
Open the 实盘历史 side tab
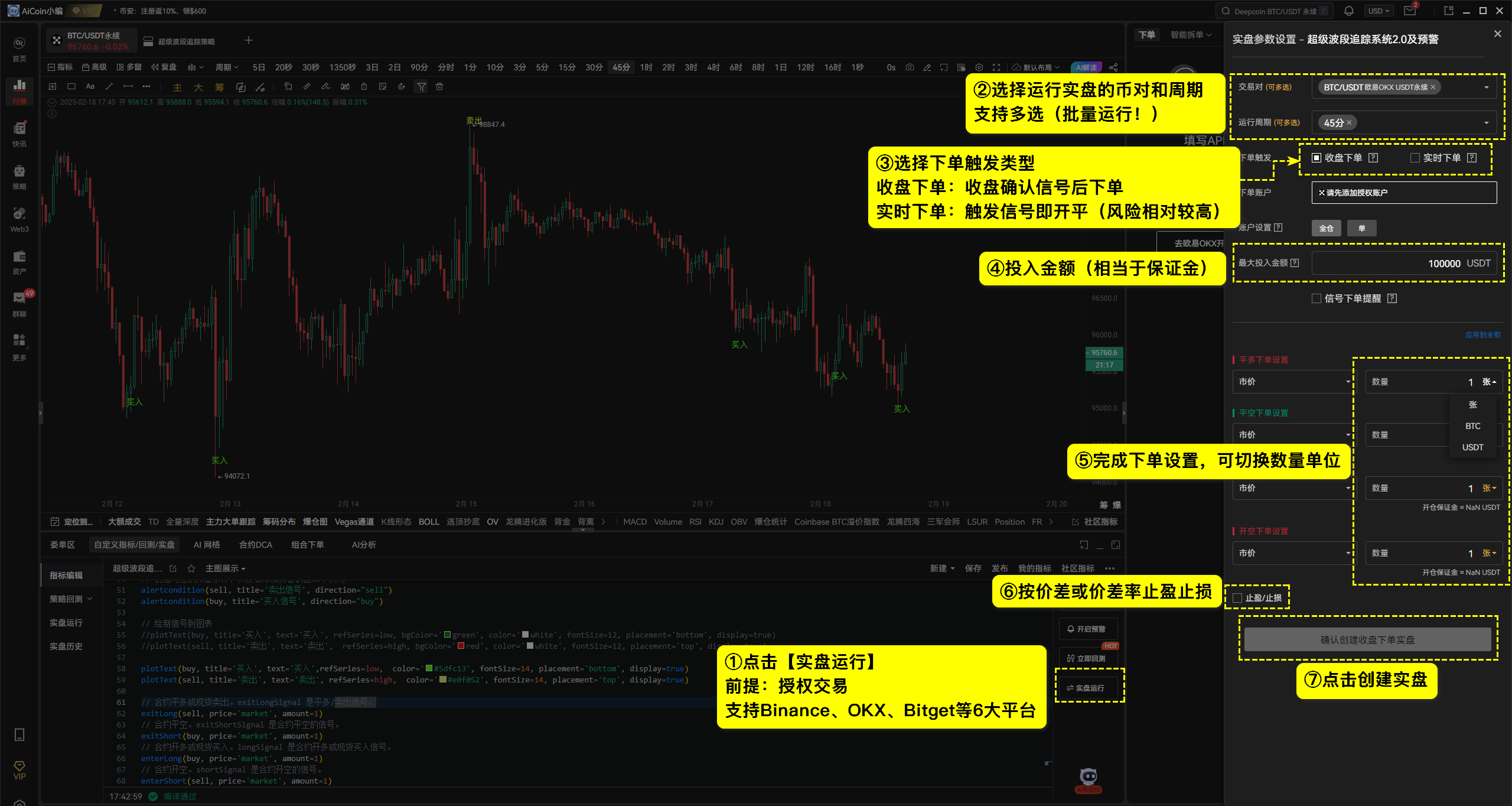tap(66, 646)
